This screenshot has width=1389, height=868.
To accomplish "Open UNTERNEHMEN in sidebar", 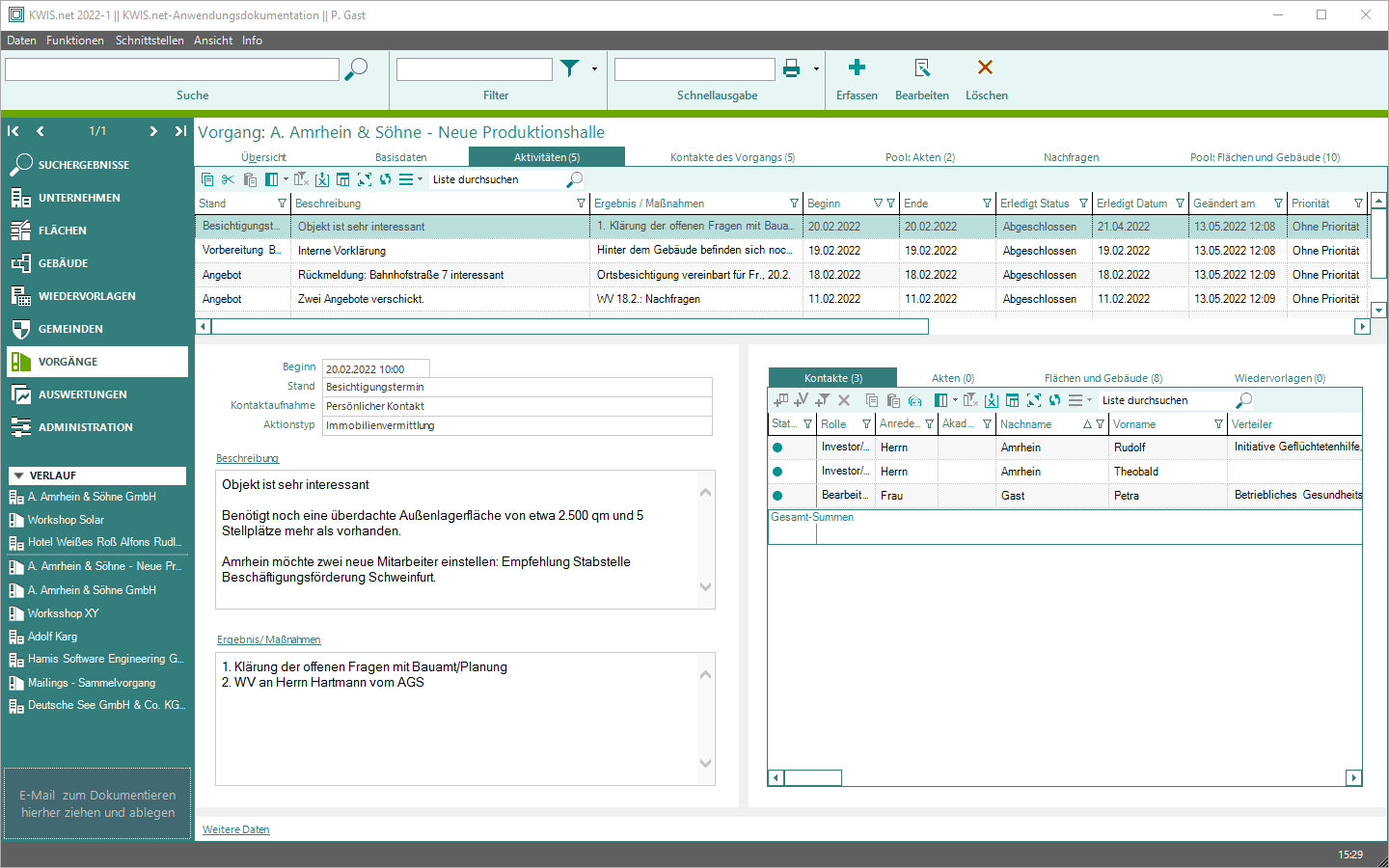I will [96, 198].
